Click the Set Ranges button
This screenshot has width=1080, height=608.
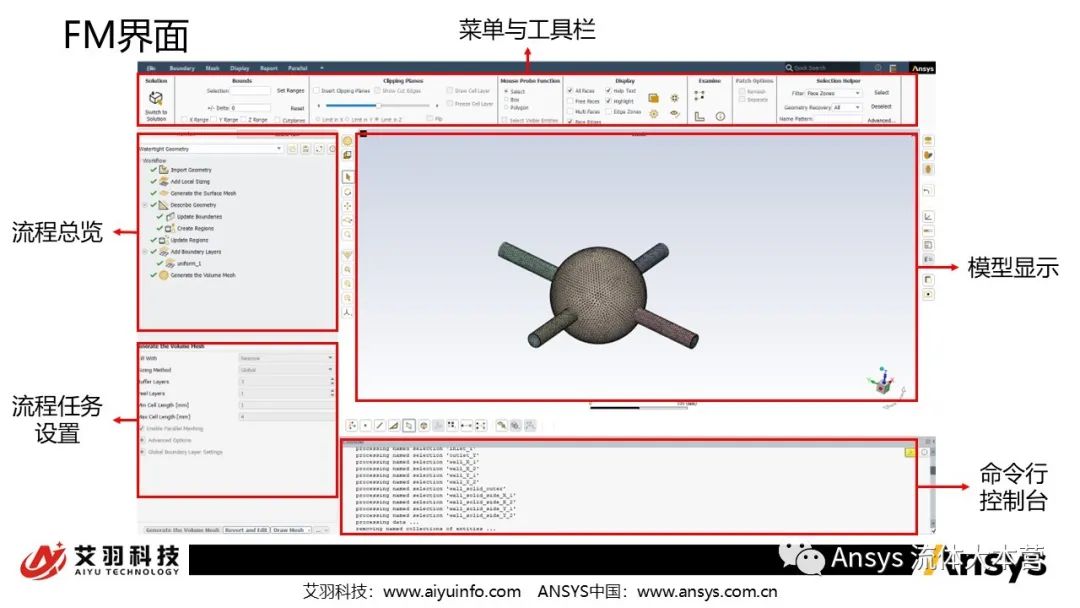(x=290, y=91)
